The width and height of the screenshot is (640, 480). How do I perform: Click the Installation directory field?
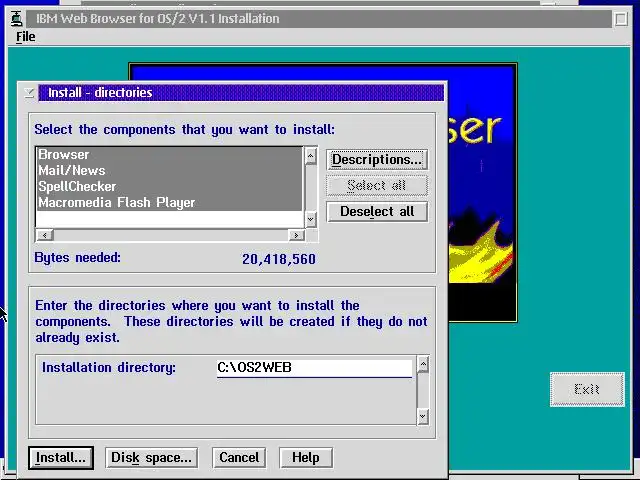click(x=314, y=368)
